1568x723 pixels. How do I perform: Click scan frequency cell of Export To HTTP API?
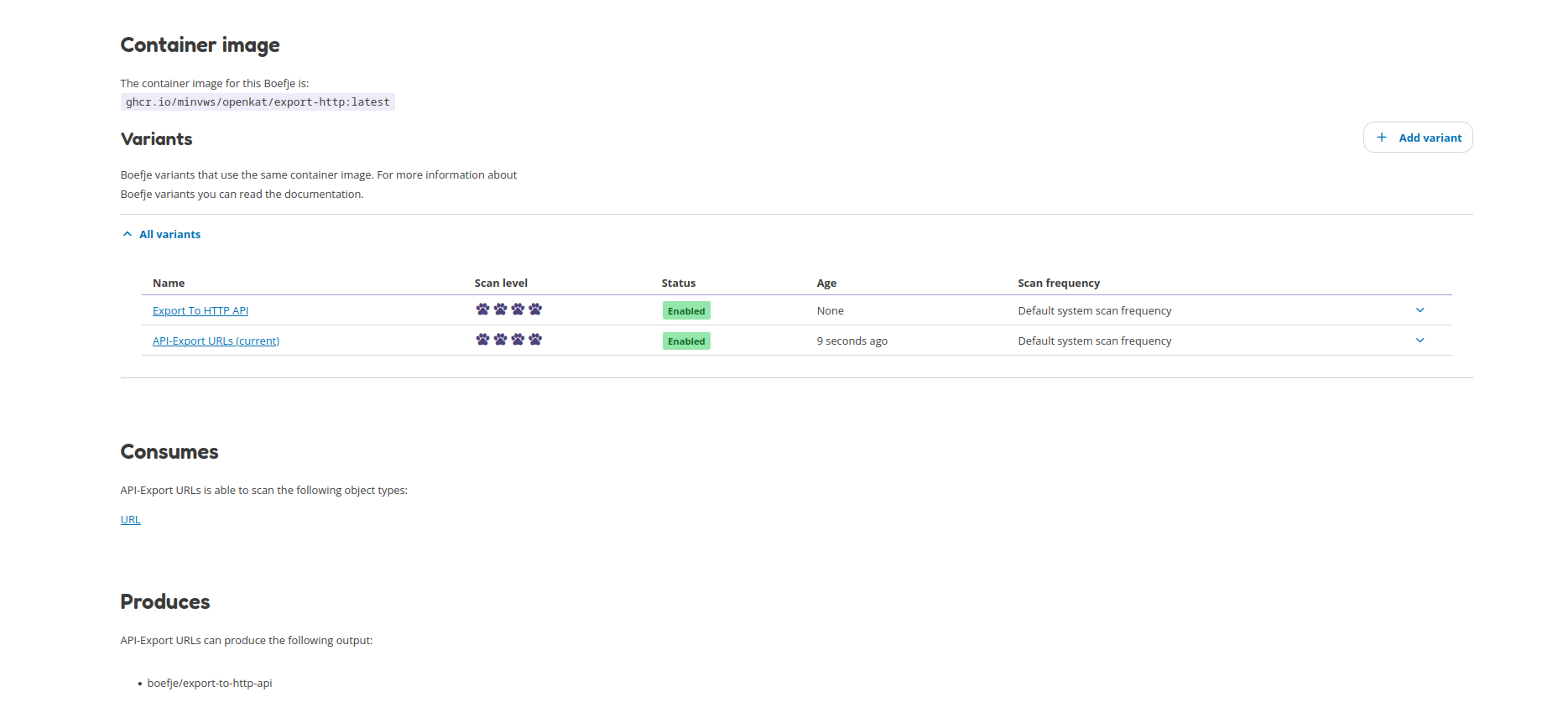(1095, 310)
